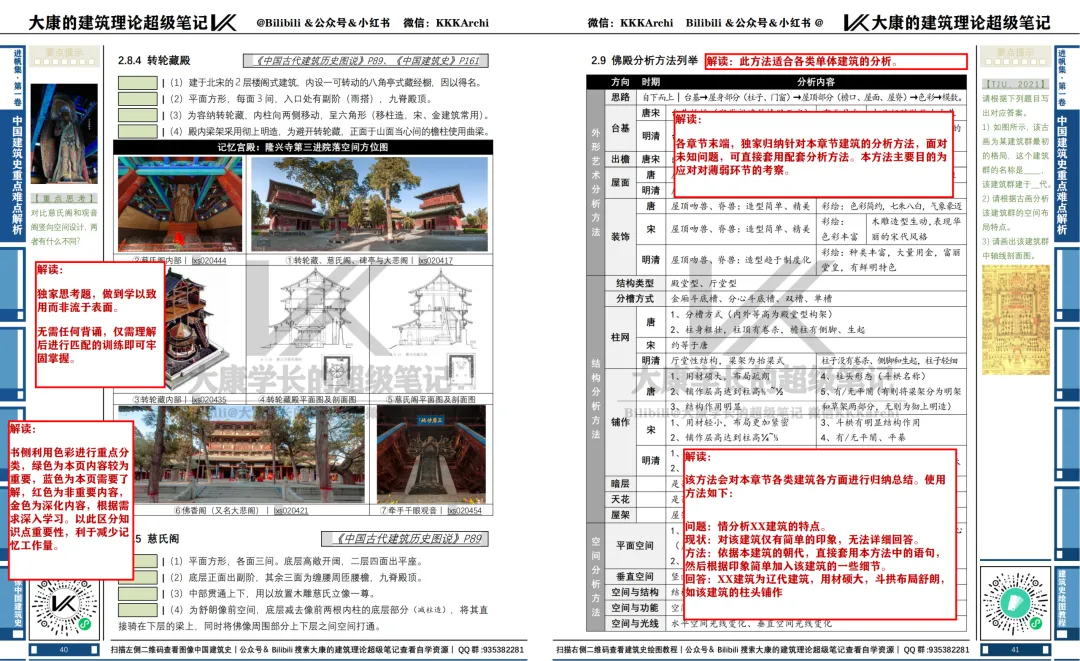Open the yellow ancient painting in right margin
This screenshot has width=1080, height=661.
coord(1015,321)
